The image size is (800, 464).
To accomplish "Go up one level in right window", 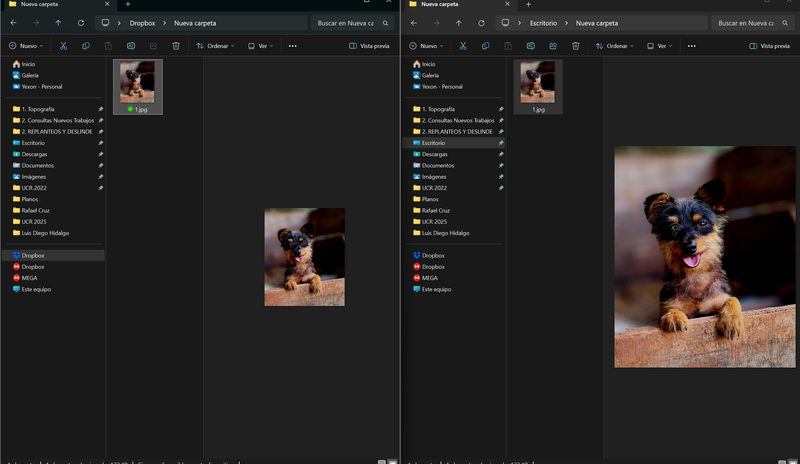I will (x=458, y=22).
